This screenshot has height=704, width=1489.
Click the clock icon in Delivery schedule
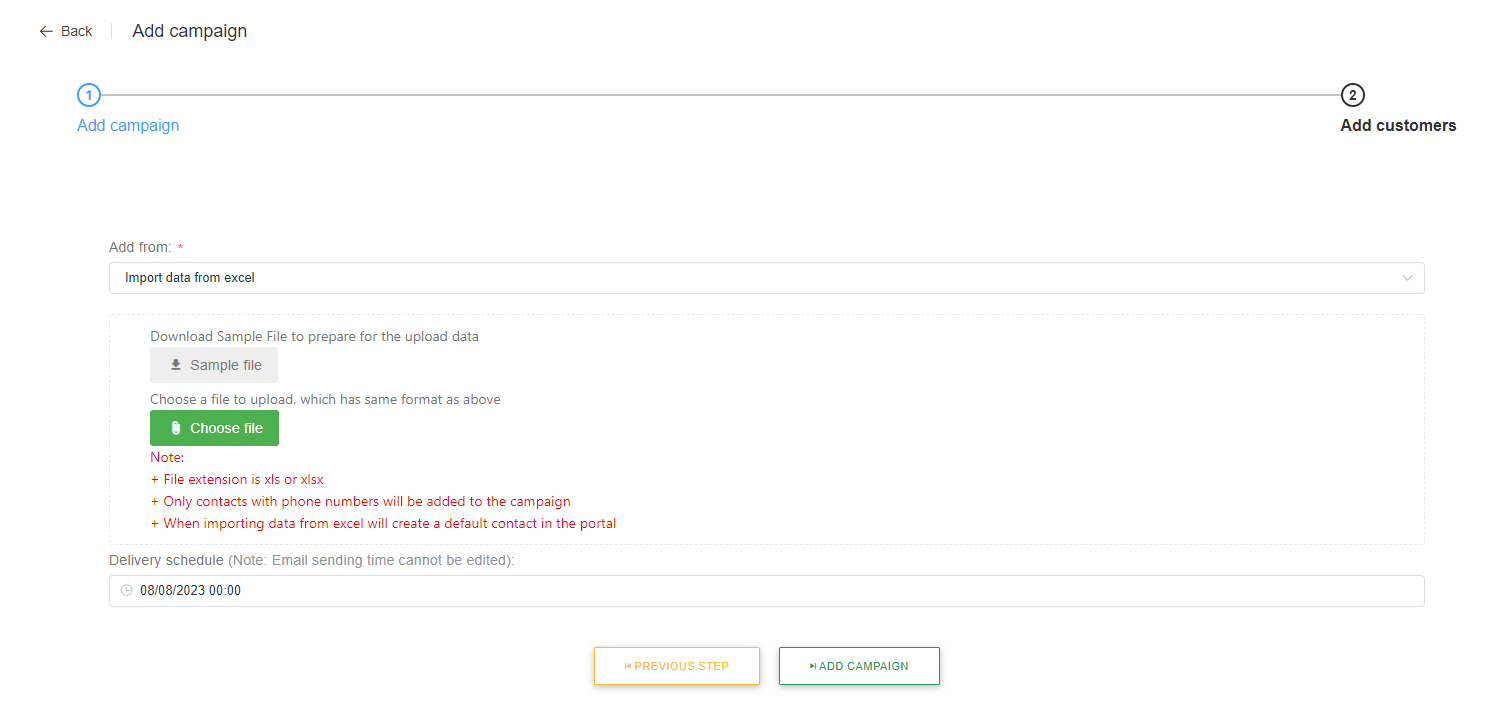pyautogui.click(x=126, y=591)
